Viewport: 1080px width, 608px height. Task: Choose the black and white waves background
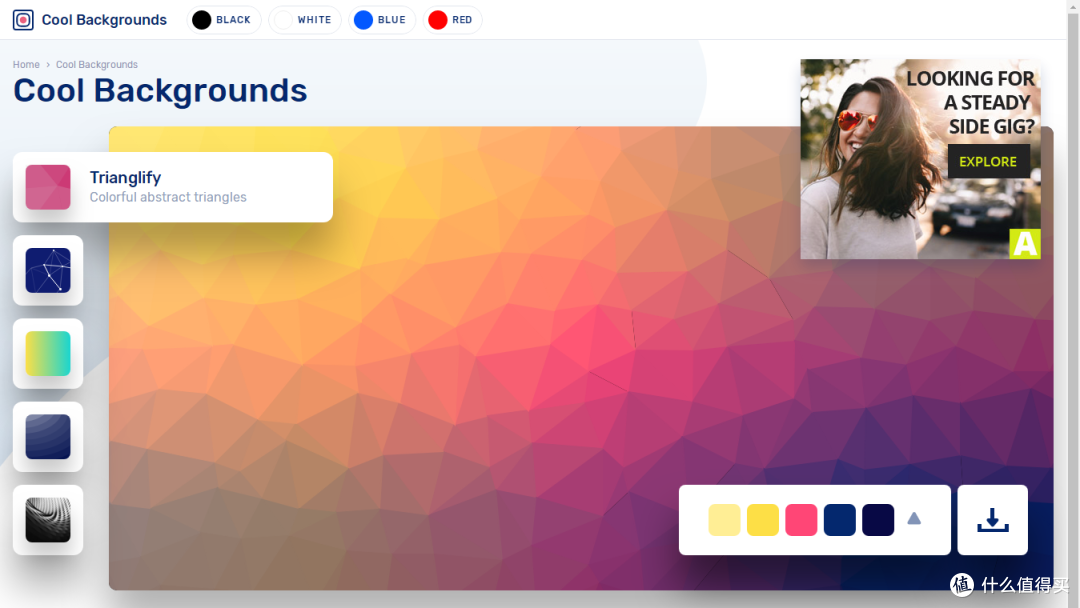point(48,520)
